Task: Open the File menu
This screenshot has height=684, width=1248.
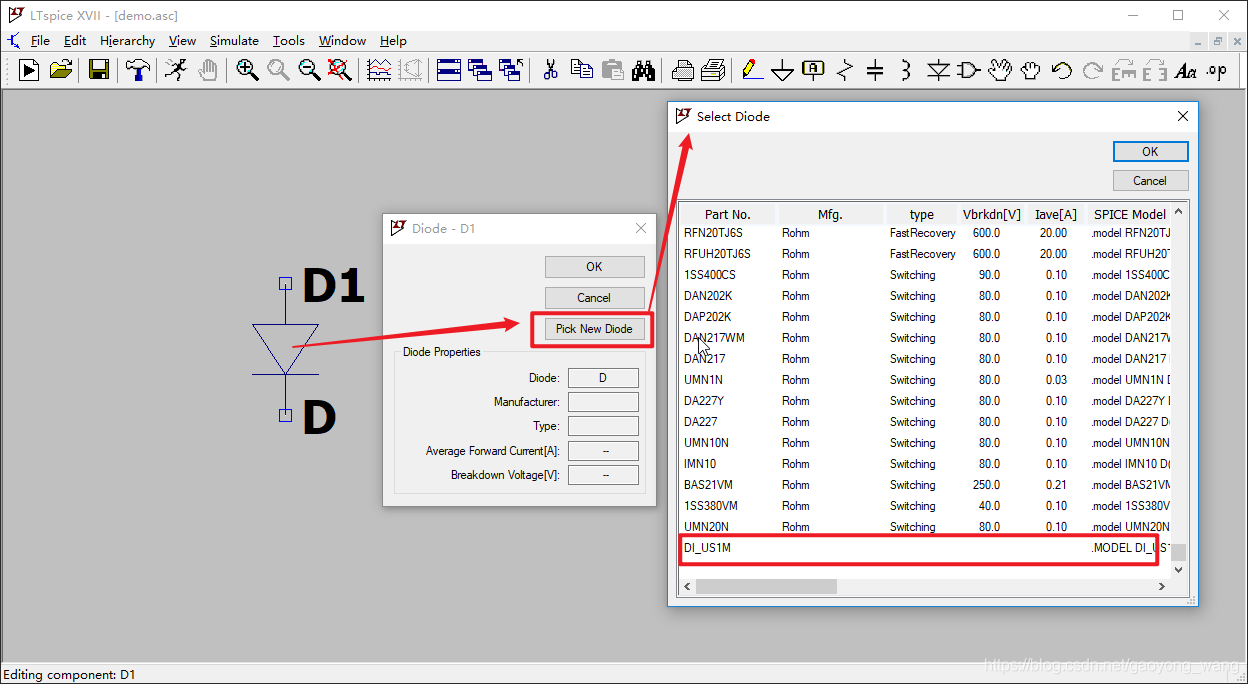Action: pos(40,41)
